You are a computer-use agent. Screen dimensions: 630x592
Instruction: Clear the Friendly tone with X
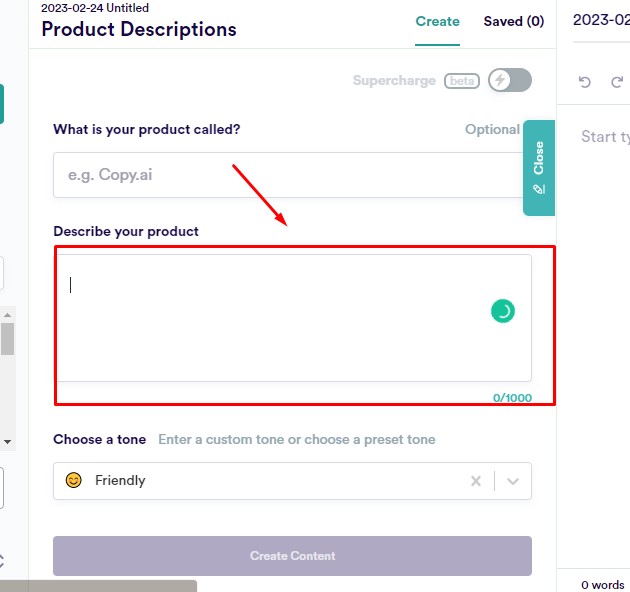tap(476, 481)
